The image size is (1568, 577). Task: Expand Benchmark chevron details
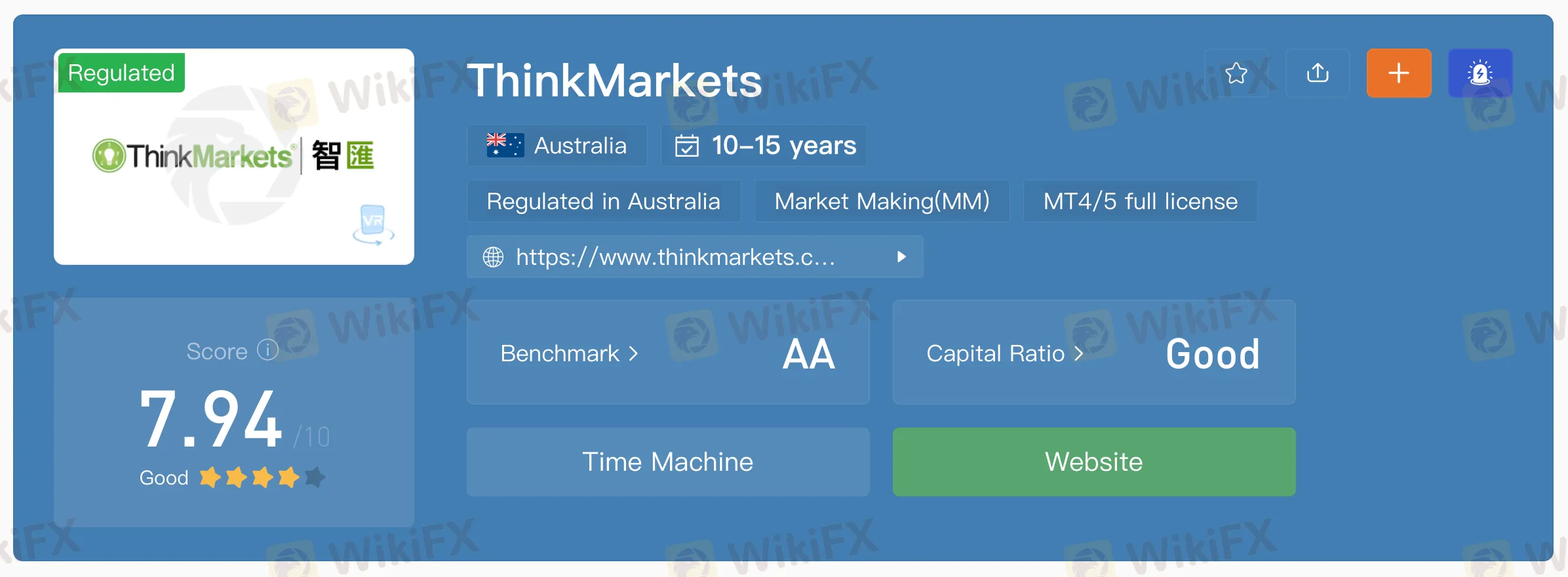[x=633, y=354]
